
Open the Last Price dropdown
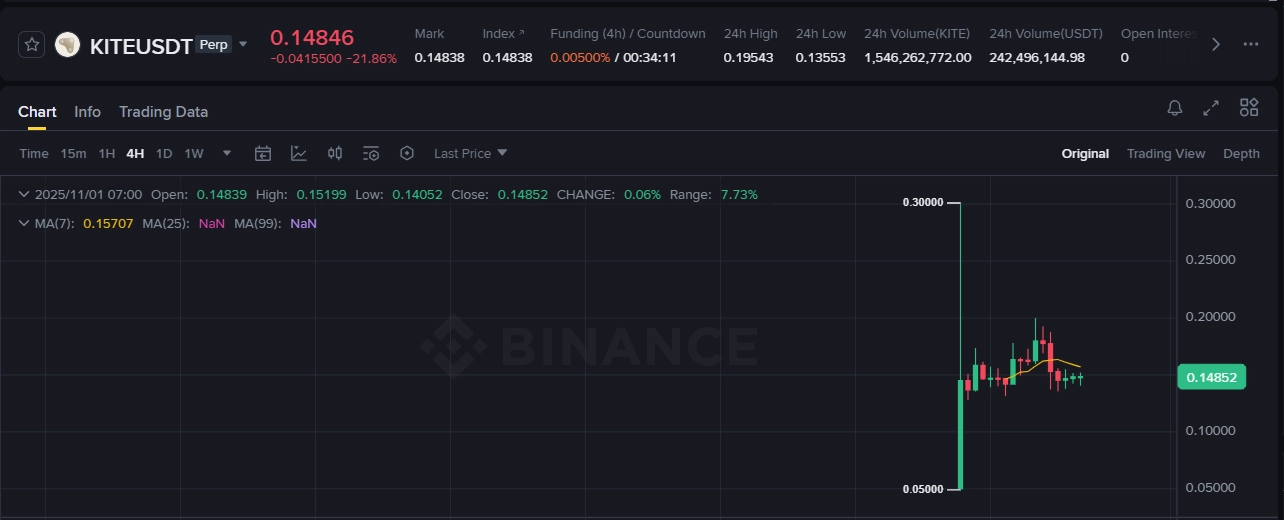pos(470,153)
